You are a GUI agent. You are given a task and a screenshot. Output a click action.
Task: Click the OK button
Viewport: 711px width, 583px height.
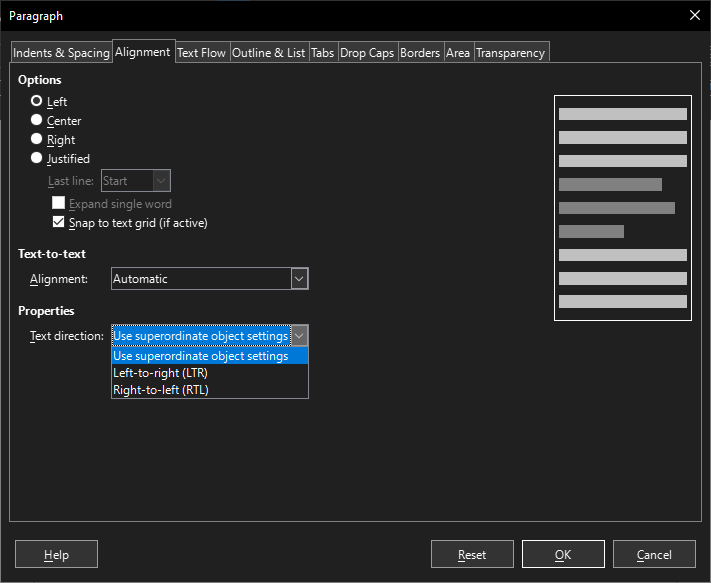563,554
